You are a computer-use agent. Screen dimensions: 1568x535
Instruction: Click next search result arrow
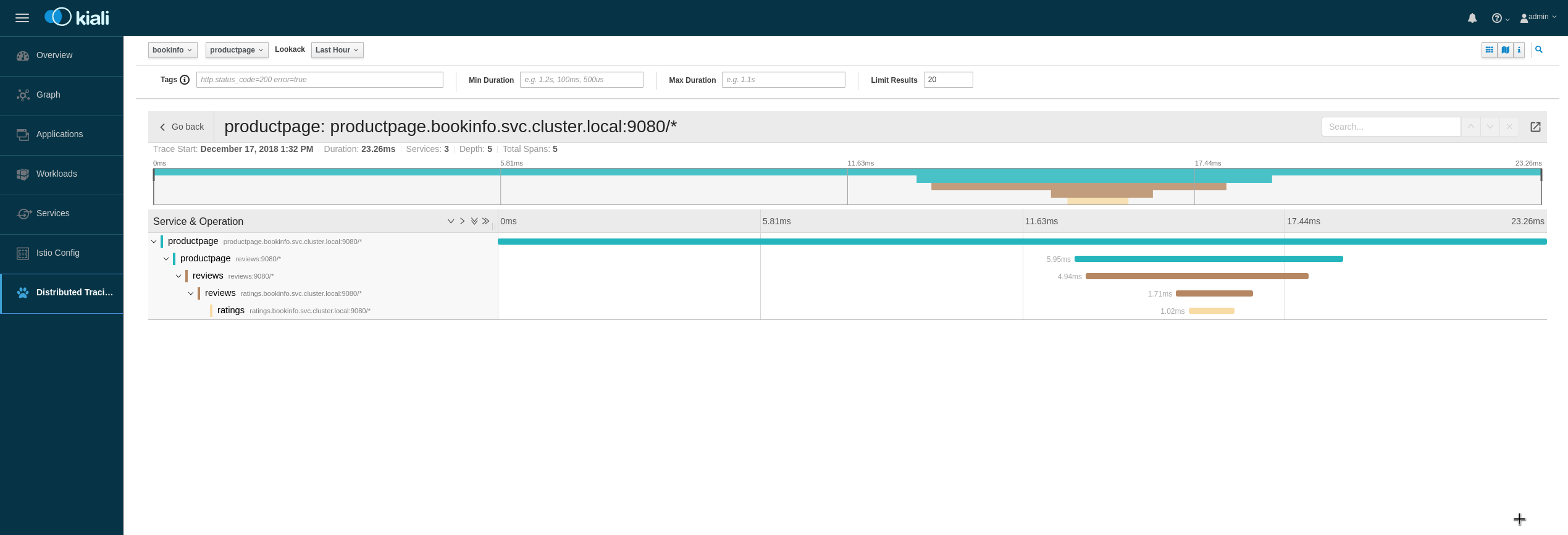[1490, 127]
